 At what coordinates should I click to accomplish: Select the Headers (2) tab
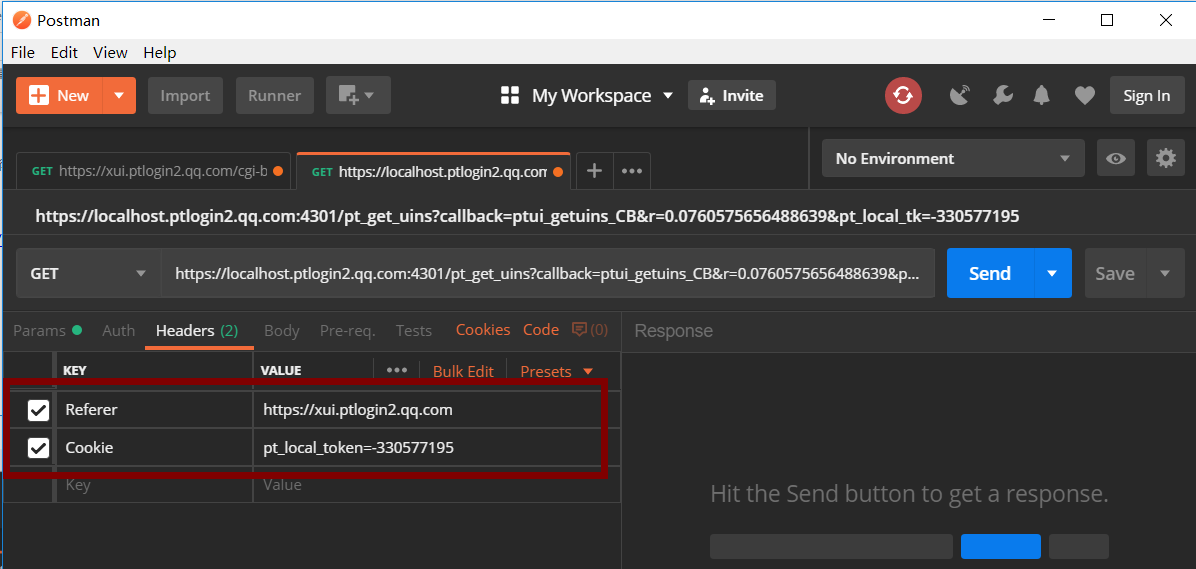coord(198,330)
